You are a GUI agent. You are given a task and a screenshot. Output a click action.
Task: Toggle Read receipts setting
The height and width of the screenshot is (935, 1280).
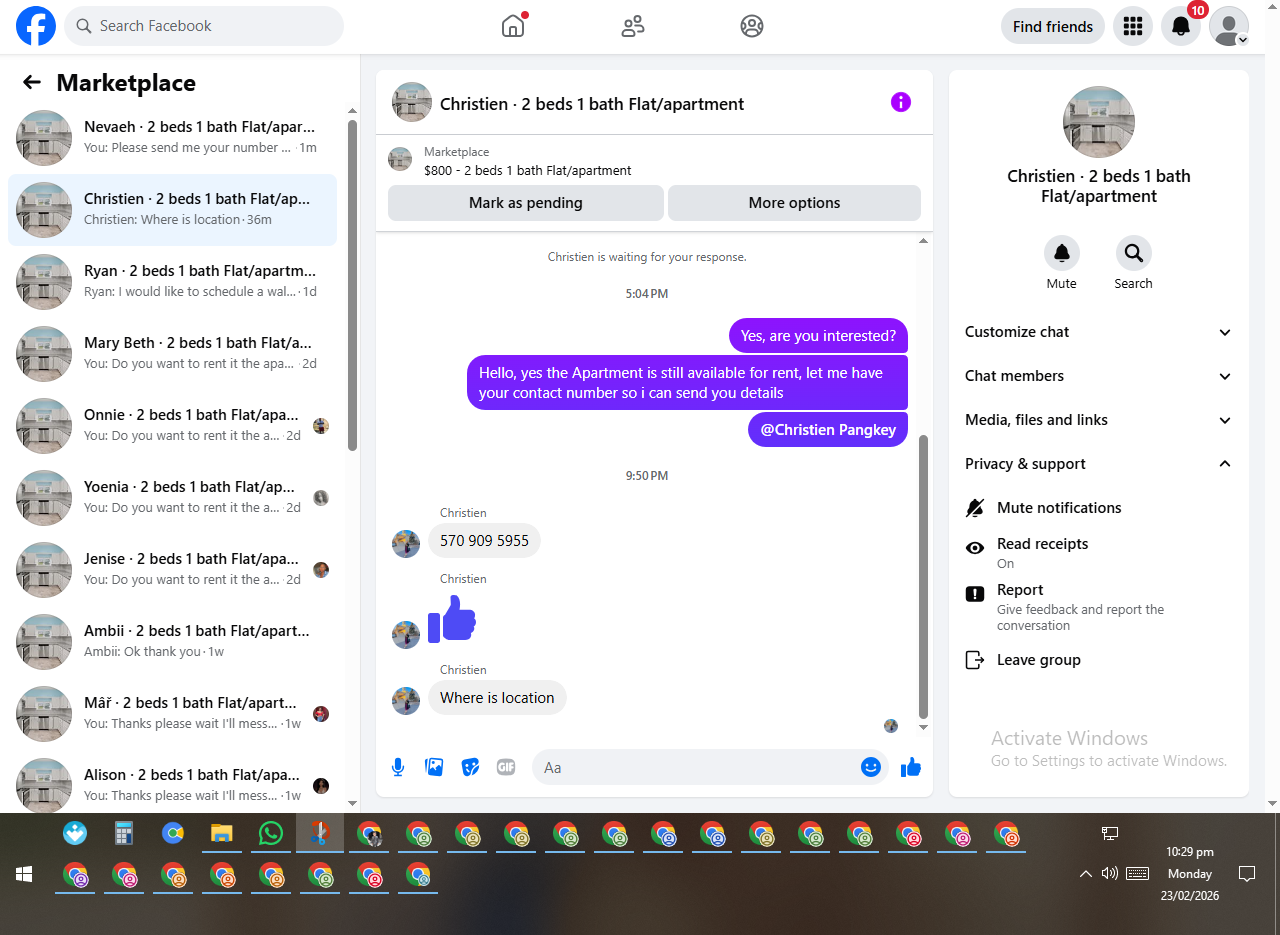coord(1099,552)
